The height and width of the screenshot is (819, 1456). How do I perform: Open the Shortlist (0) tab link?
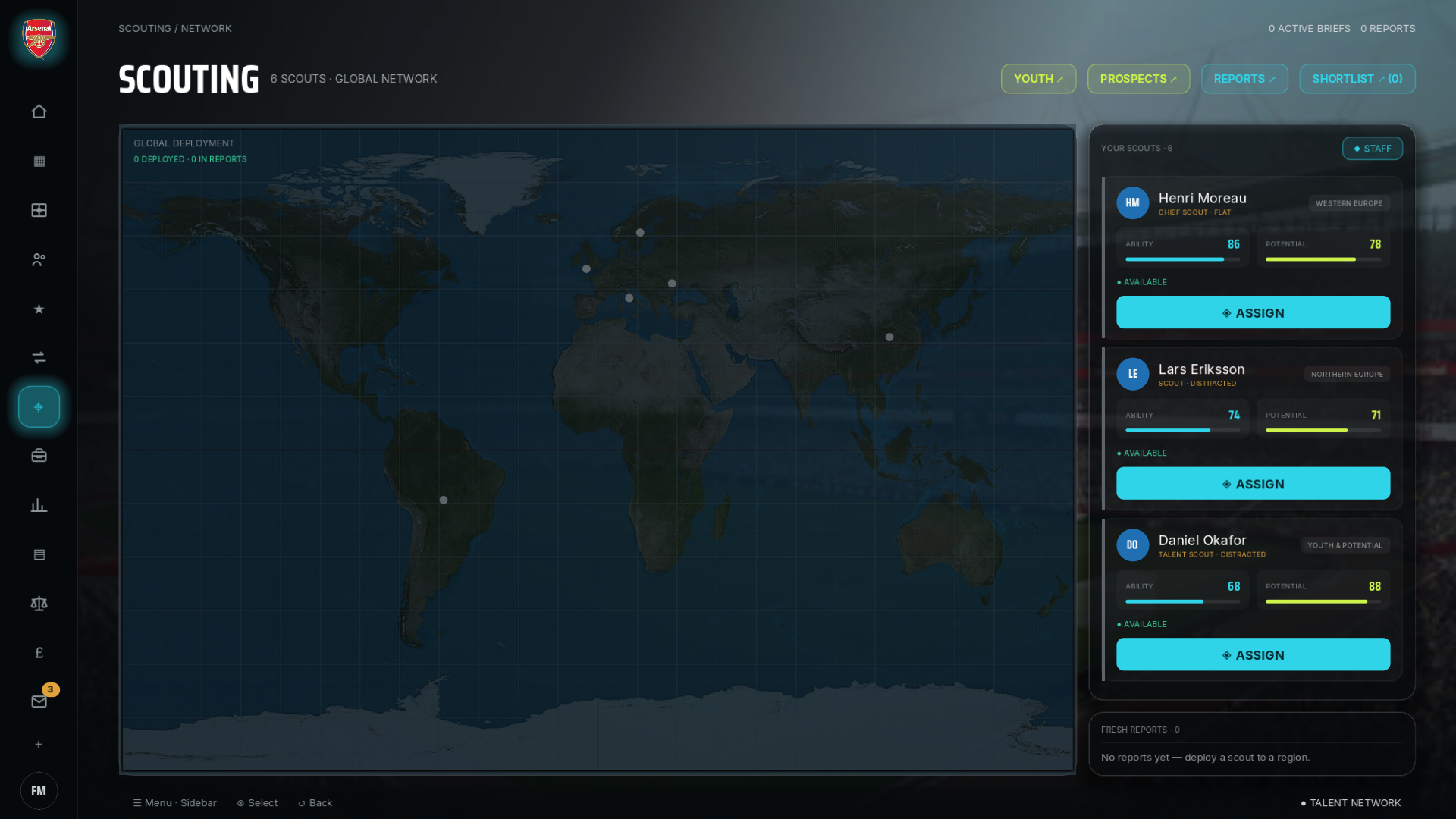pyautogui.click(x=1357, y=79)
